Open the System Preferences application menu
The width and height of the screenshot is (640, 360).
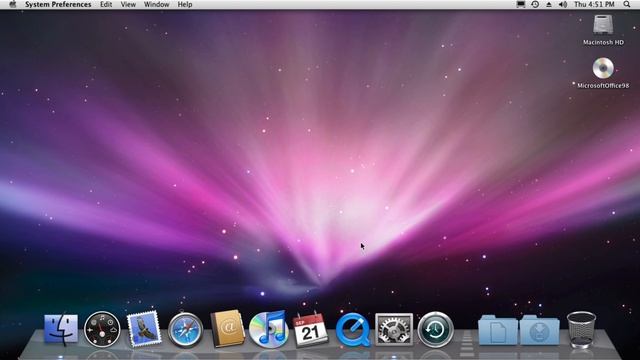(58, 4)
